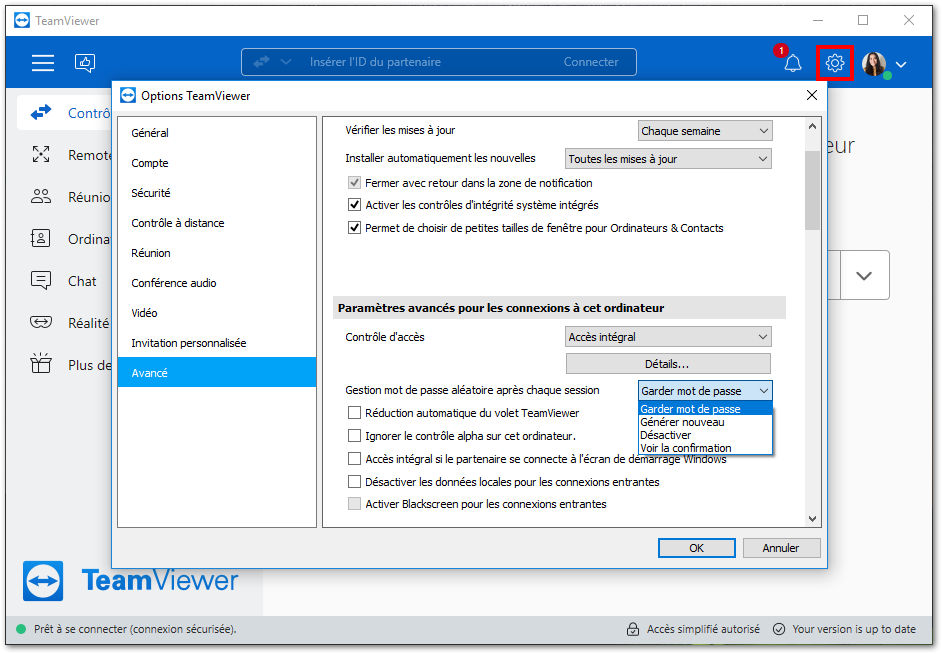942x654 pixels.
Task: Select the Vidéo options category
Action: (217, 313)
